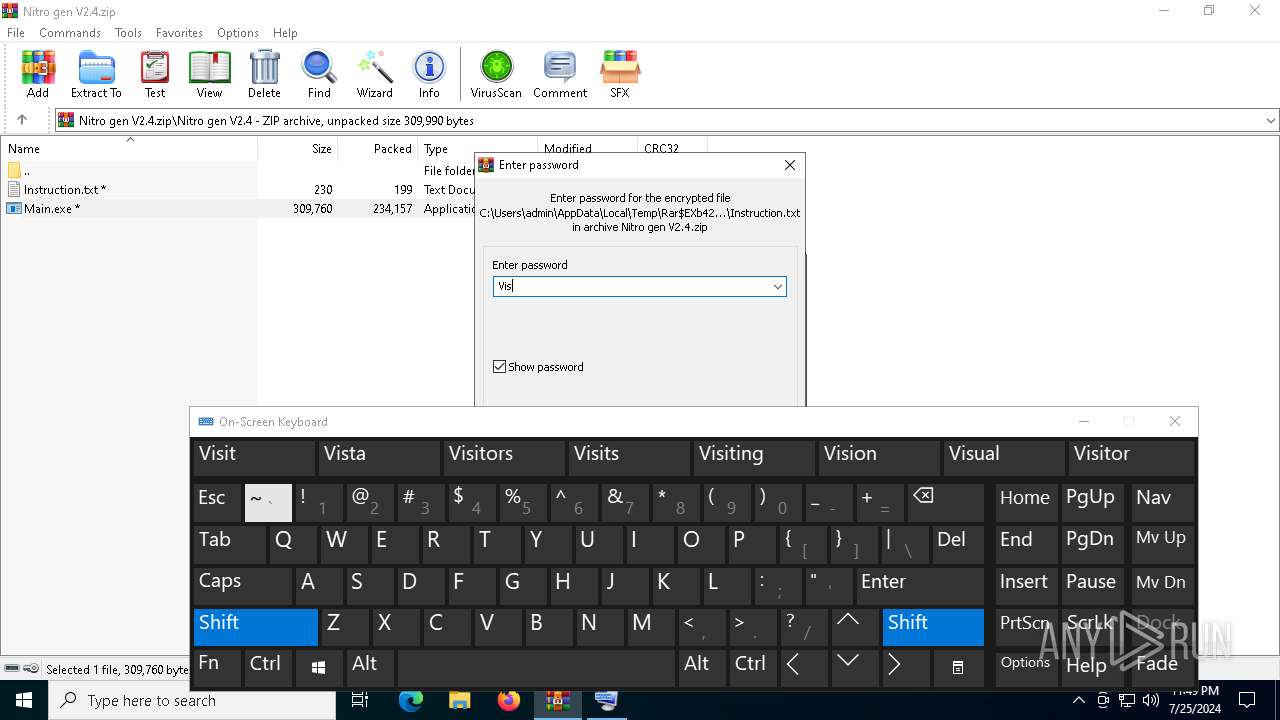Open the Commands menu
Viewport: 1280px width, 720px height.
tap(70, 33)
